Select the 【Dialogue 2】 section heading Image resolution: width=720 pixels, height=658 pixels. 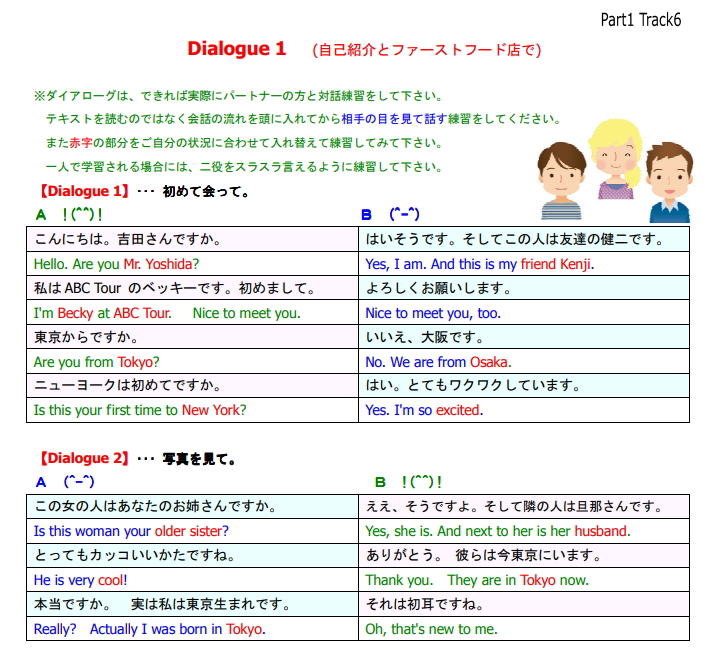point(82,459)
